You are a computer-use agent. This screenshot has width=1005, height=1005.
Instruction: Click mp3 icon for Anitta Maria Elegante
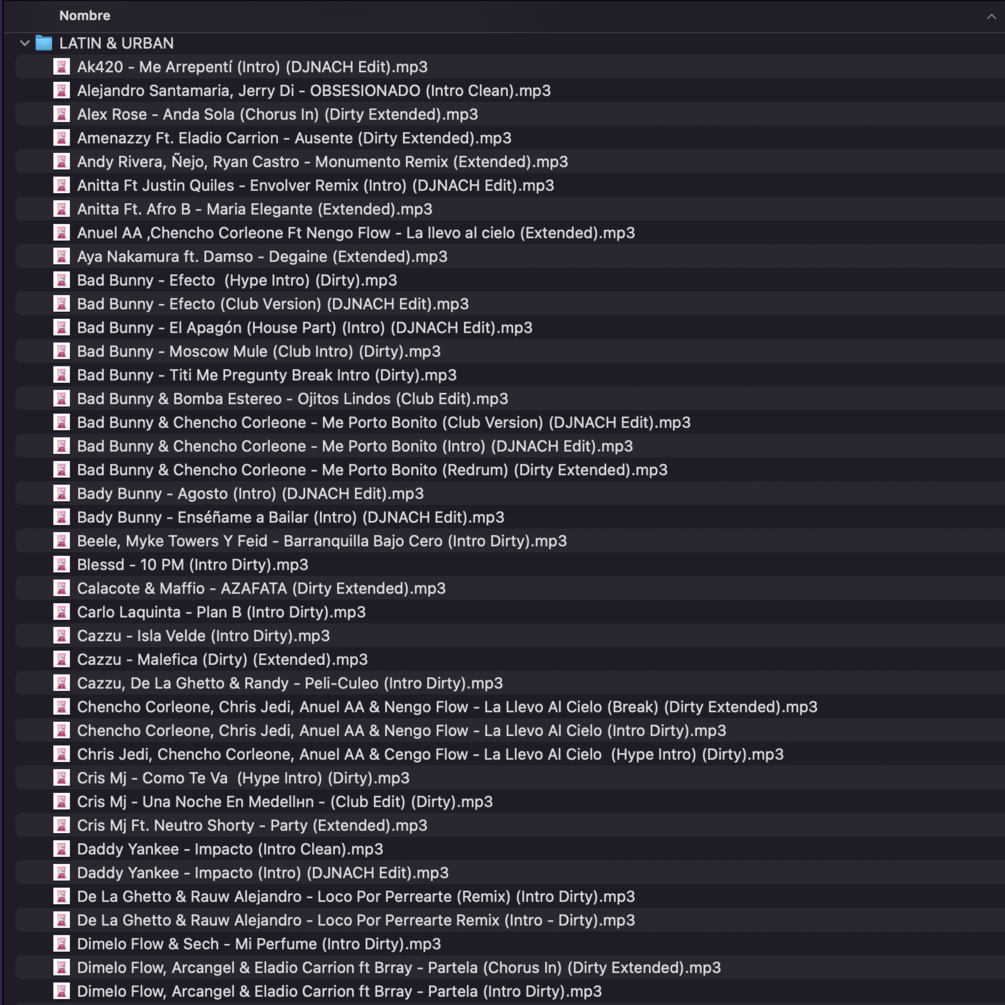(x=62, y=209)
